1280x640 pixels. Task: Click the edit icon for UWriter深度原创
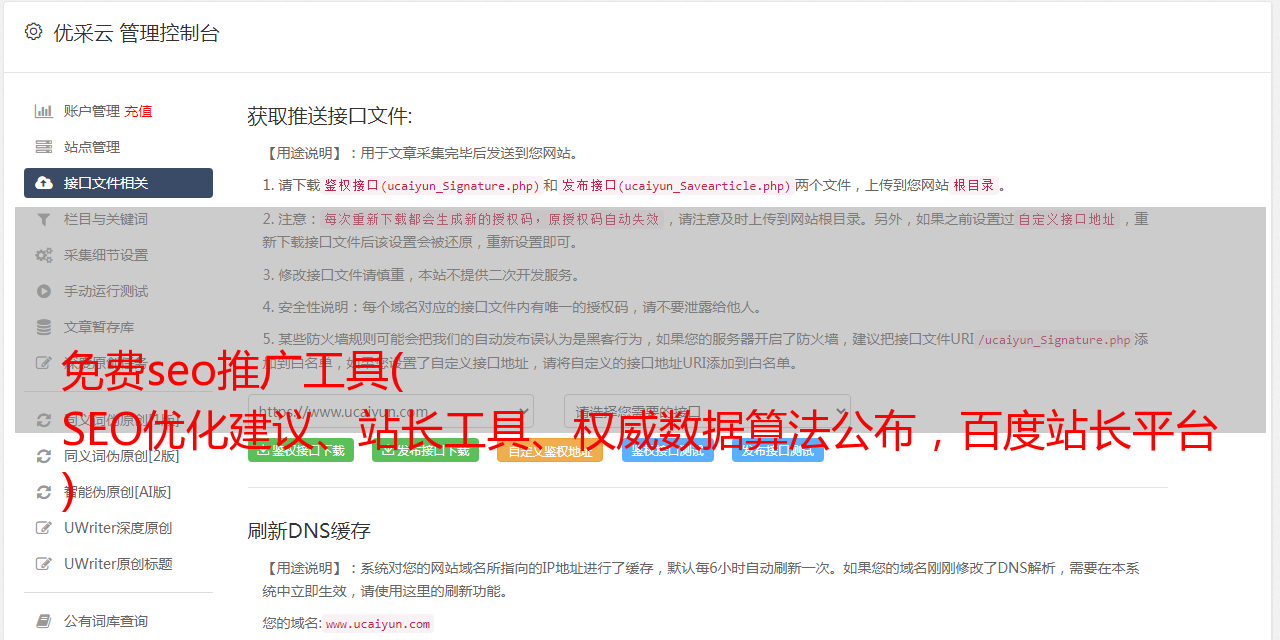44,528
